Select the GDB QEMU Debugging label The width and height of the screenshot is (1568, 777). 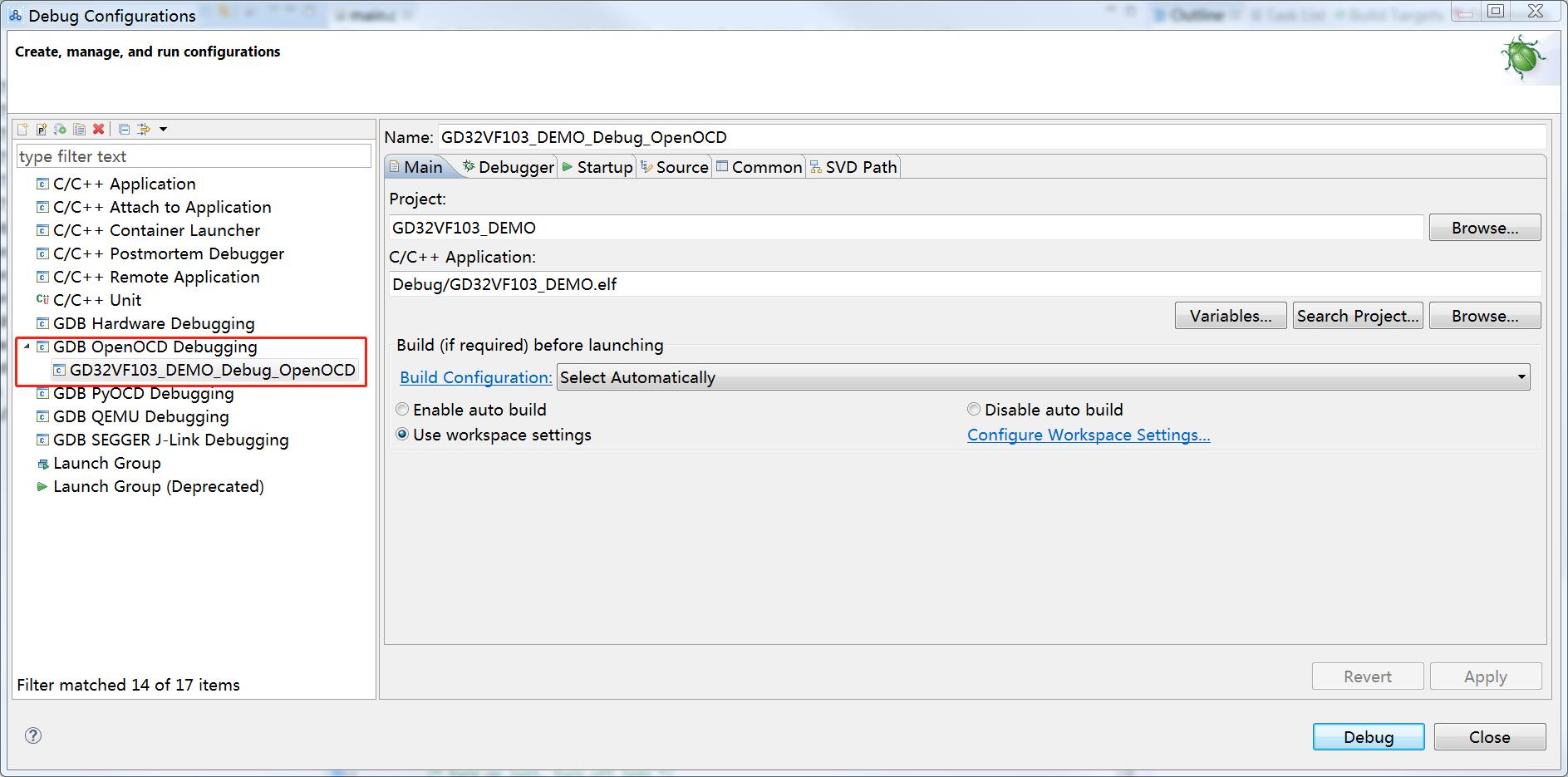141,416
